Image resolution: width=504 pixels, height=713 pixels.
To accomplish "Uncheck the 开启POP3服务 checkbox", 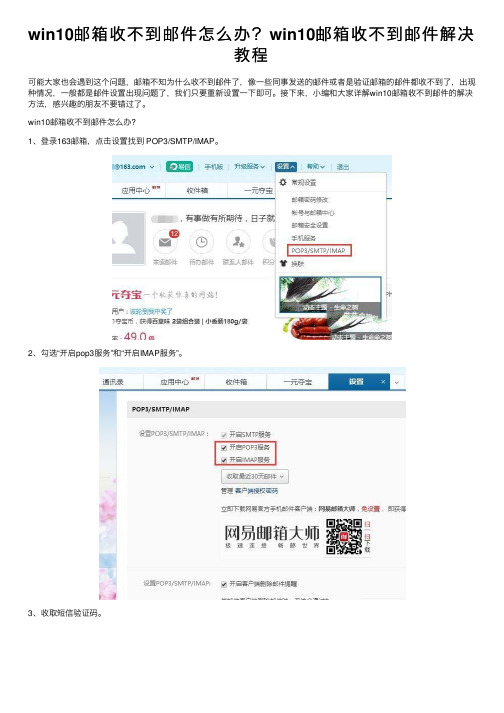I will coord(224,447).
